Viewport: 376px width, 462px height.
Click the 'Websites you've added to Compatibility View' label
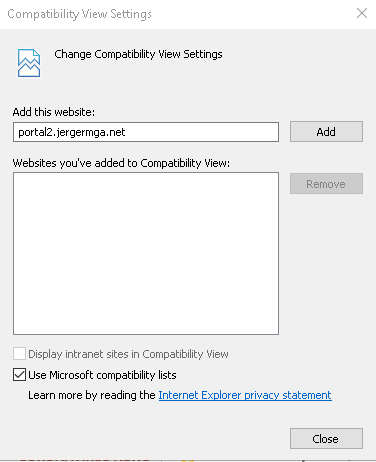click(121, 163)
